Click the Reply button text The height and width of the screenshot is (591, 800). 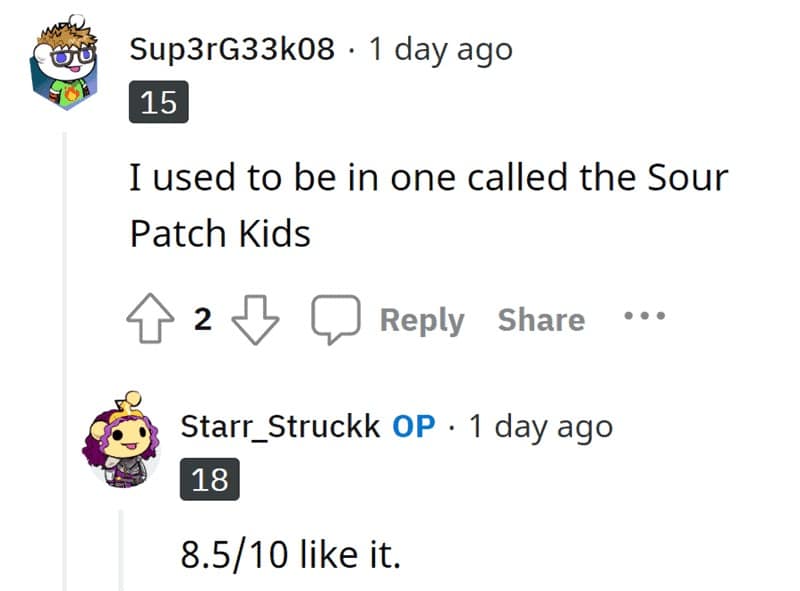click(422, 321)
